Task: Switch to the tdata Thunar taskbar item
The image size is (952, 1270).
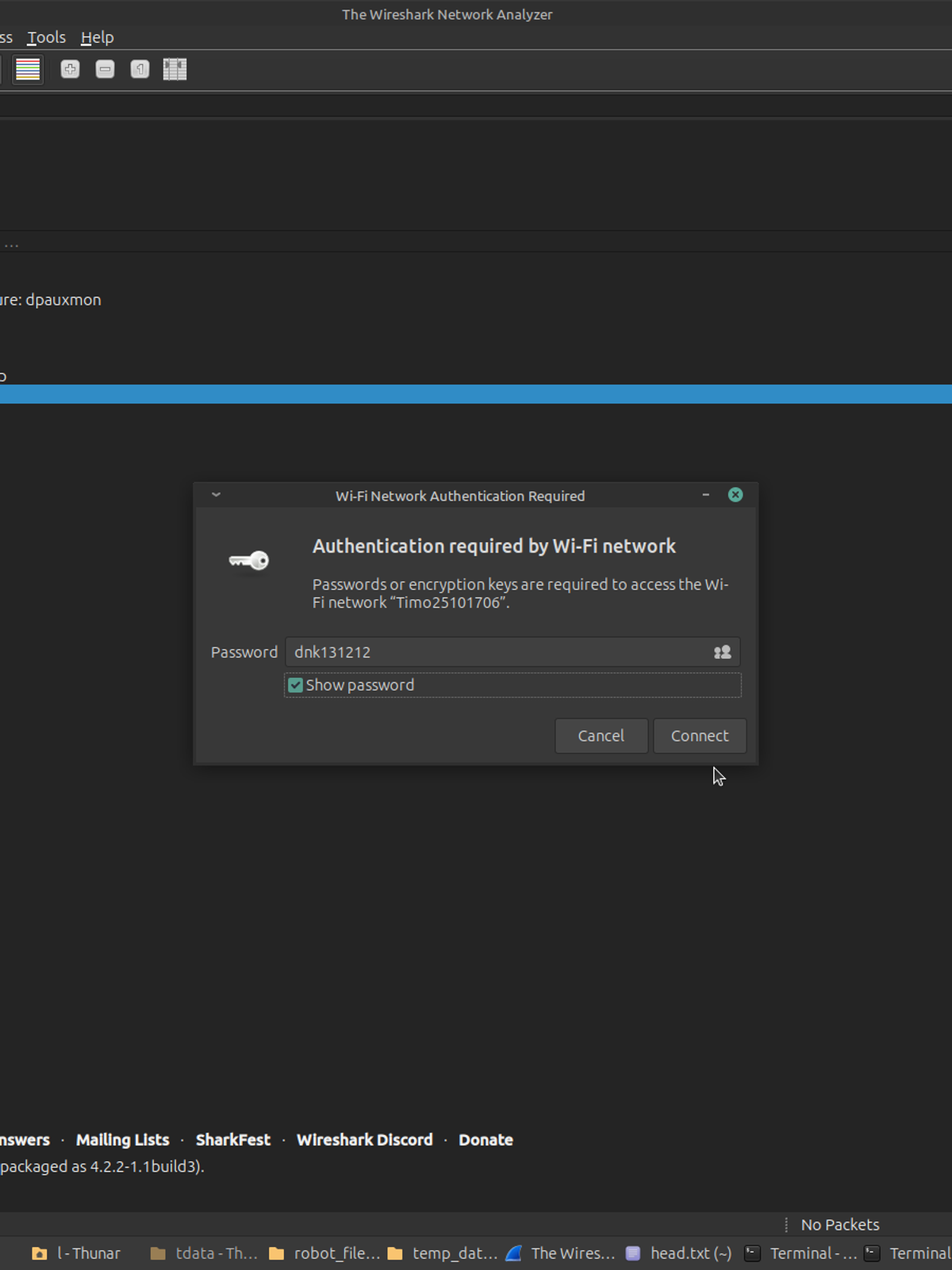Action: click(204, 1253)
